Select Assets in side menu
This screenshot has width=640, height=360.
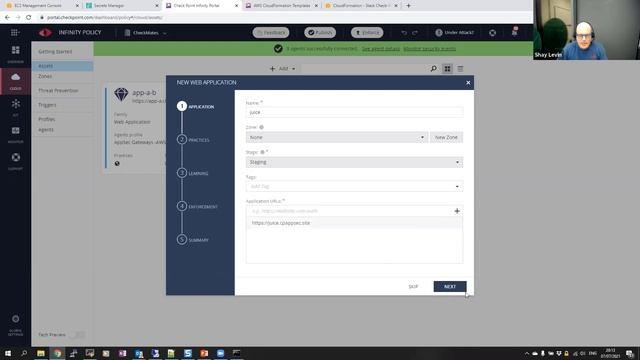(x=63, y=66)
